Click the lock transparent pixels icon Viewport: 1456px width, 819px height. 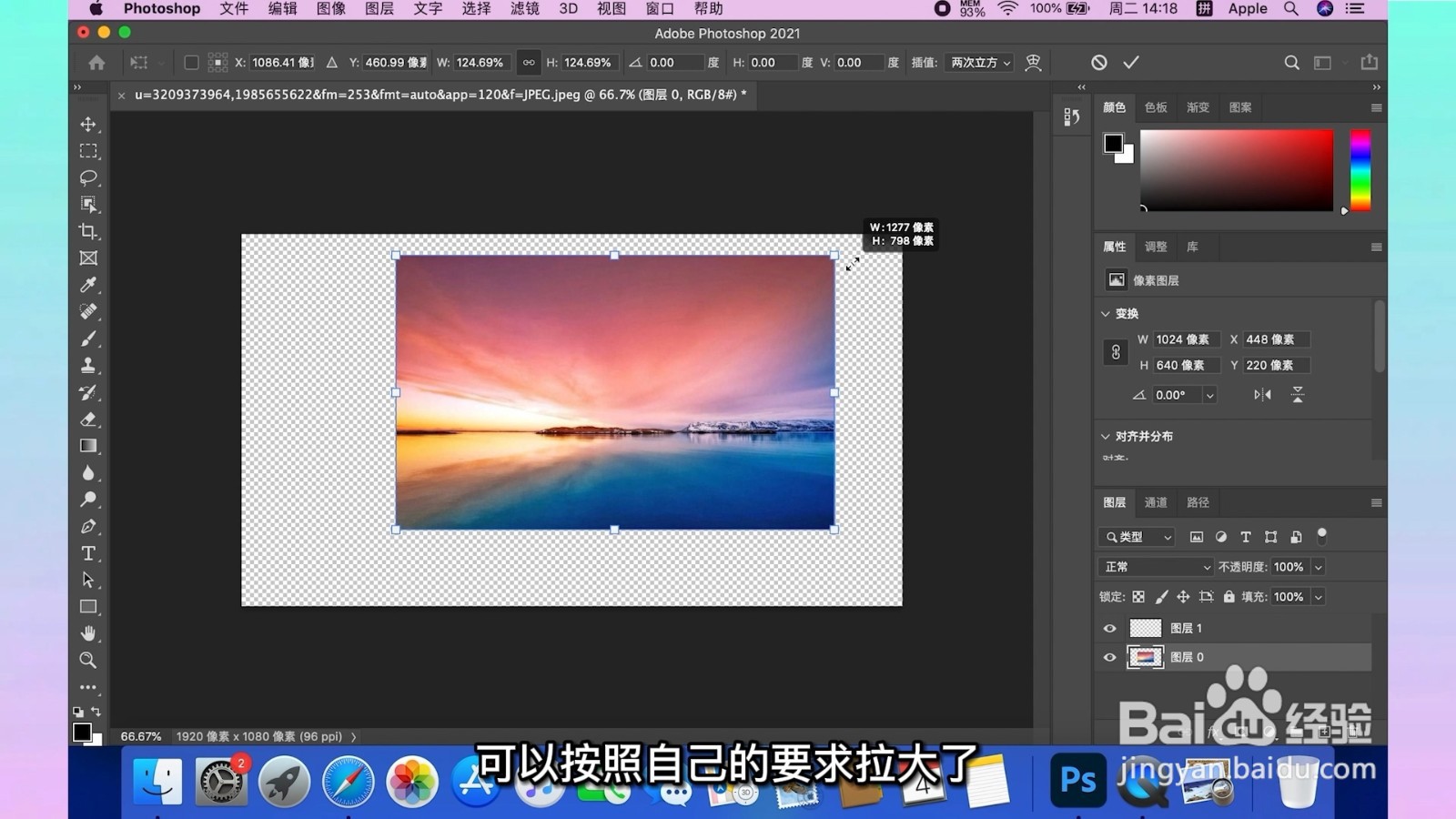pyautogui.click(x=1138, y=596)
